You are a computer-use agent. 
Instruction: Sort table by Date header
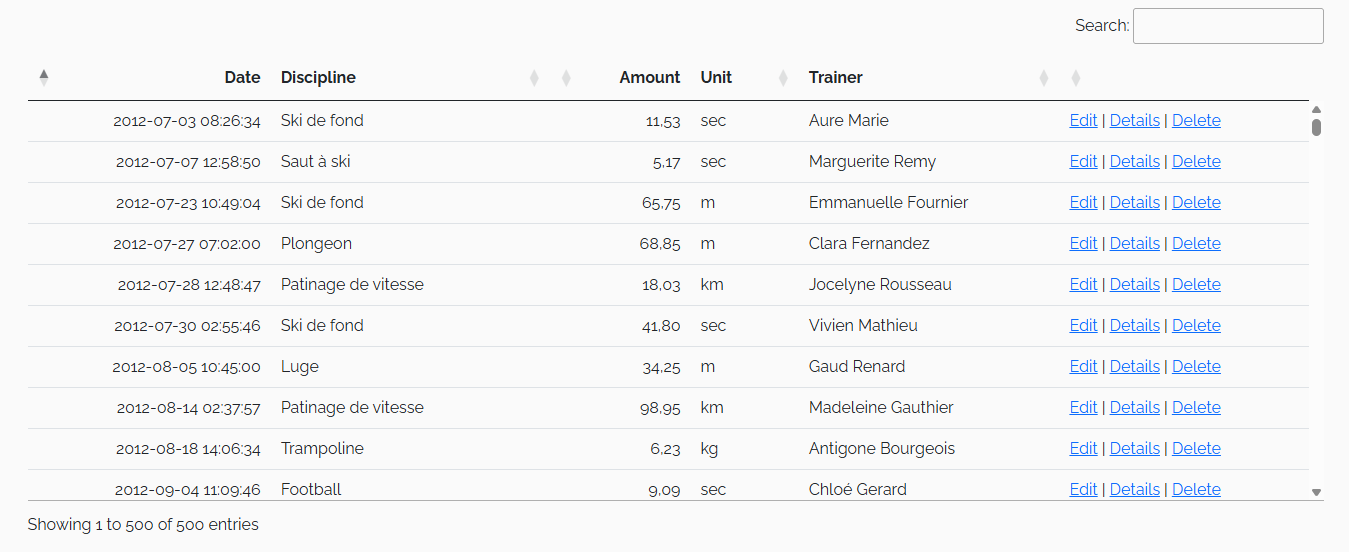242,77
